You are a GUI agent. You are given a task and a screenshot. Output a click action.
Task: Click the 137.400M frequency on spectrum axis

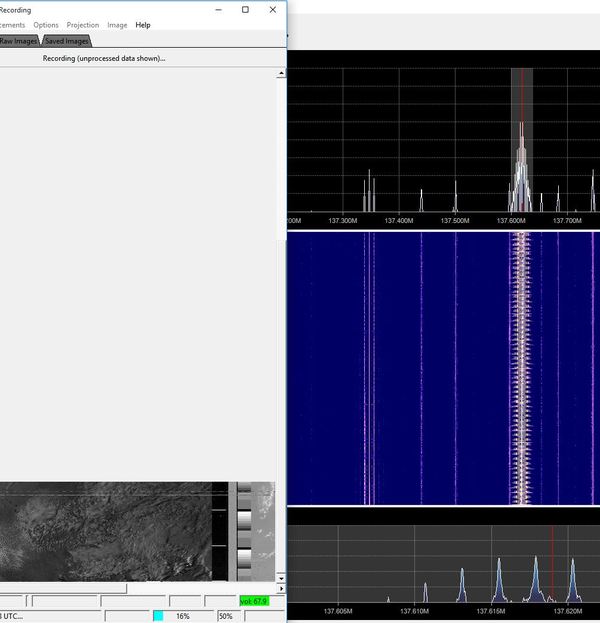(x=399, y=220)
